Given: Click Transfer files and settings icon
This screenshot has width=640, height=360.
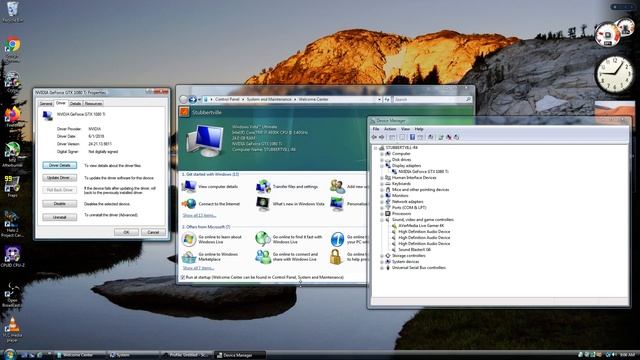Looking at the screenshot, I should tap(263, 186).
